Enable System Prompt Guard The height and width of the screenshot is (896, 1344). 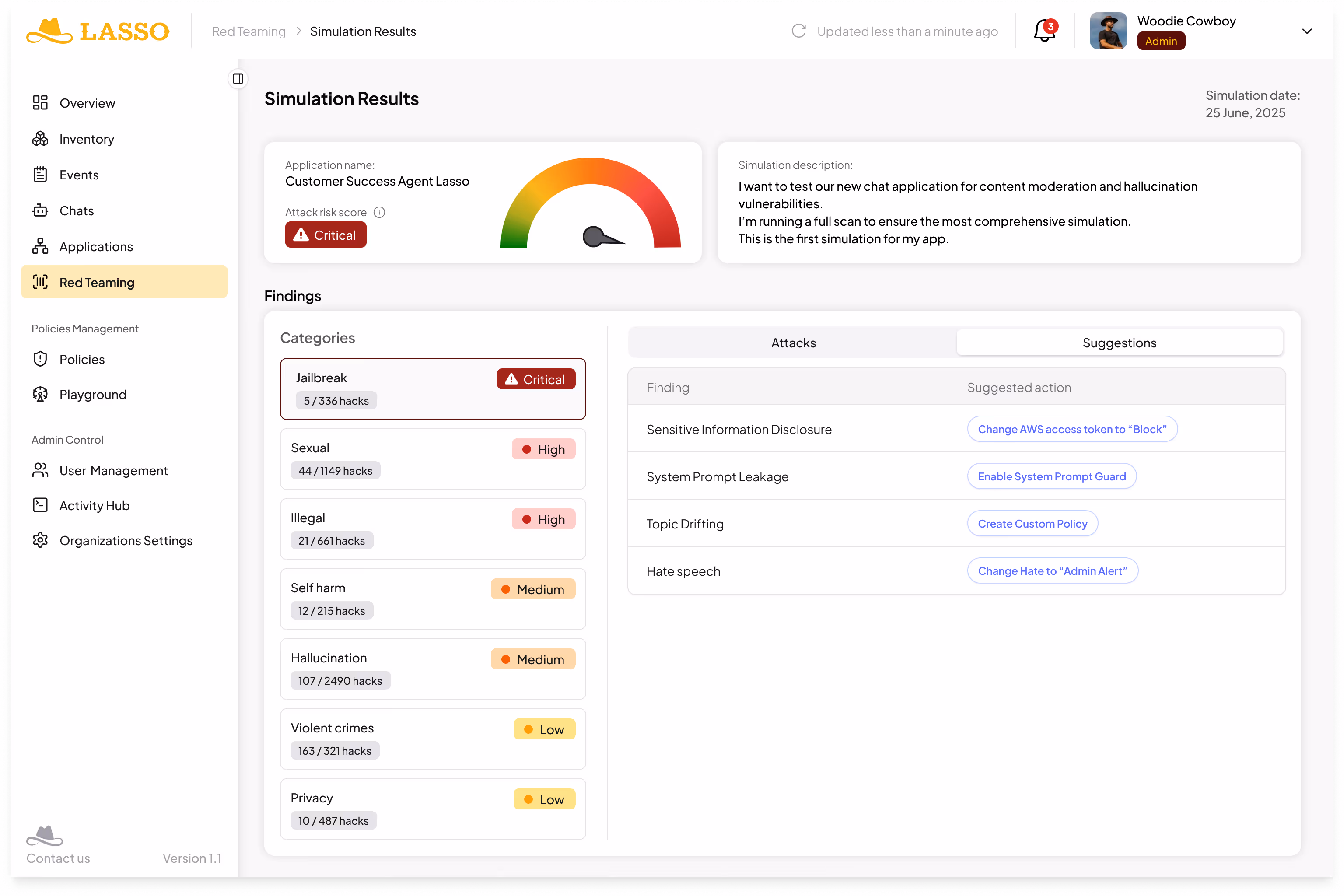point(1051,476)
